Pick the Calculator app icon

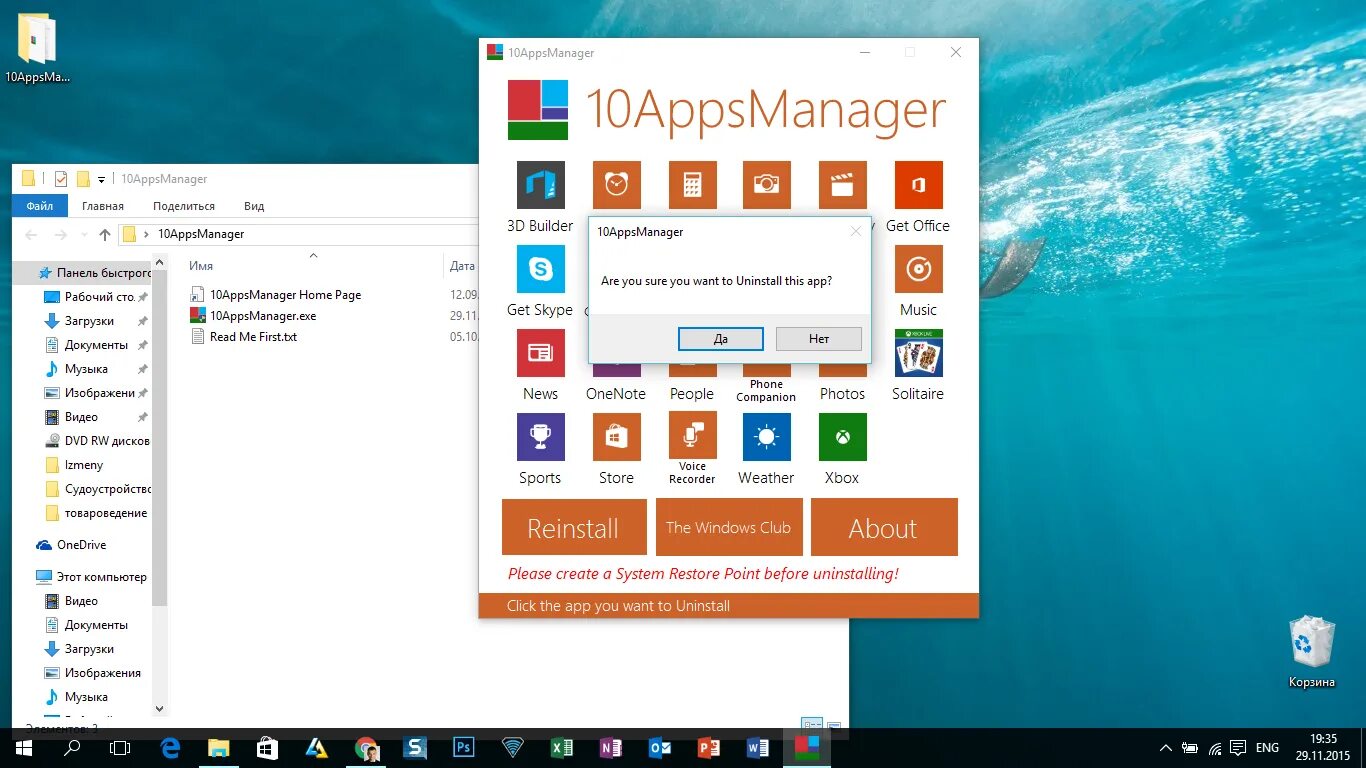692,185
